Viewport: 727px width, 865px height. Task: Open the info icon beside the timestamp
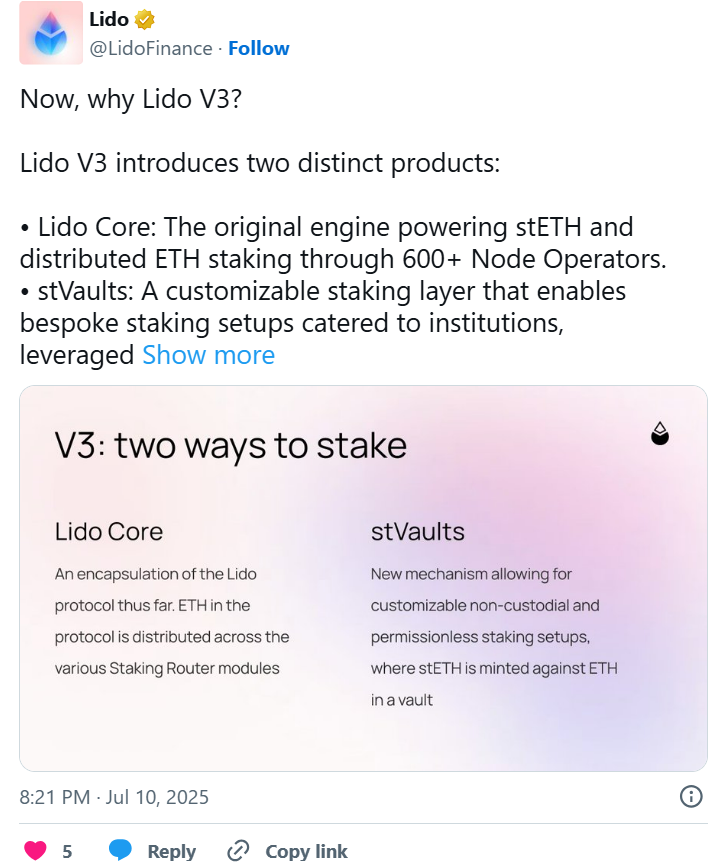[691, 797]
